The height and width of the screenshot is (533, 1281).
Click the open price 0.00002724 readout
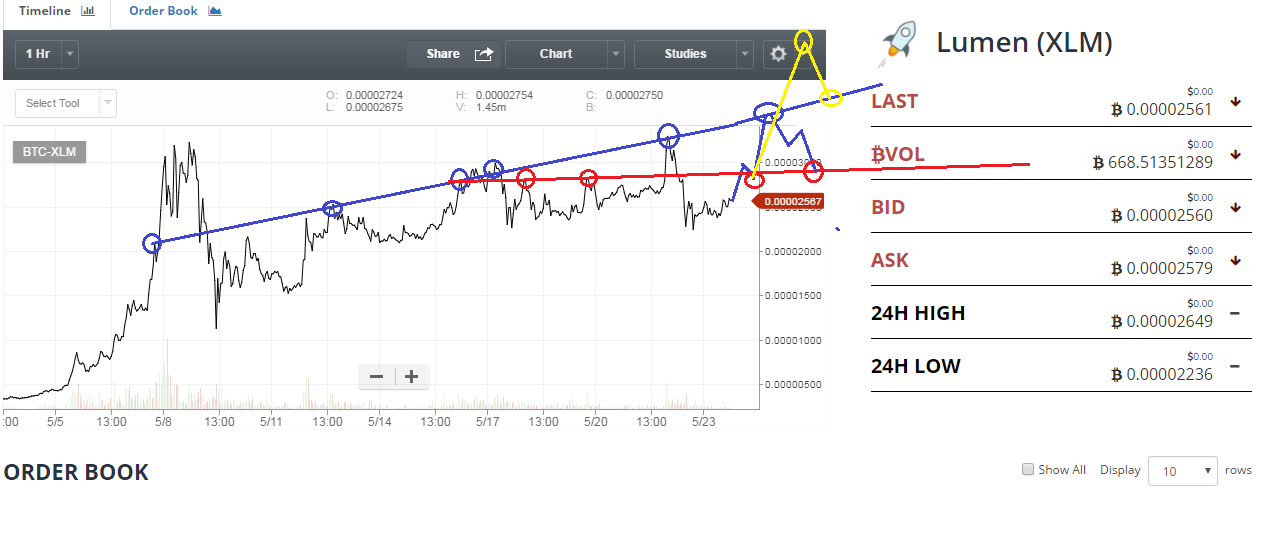click(x=374, y=95)
